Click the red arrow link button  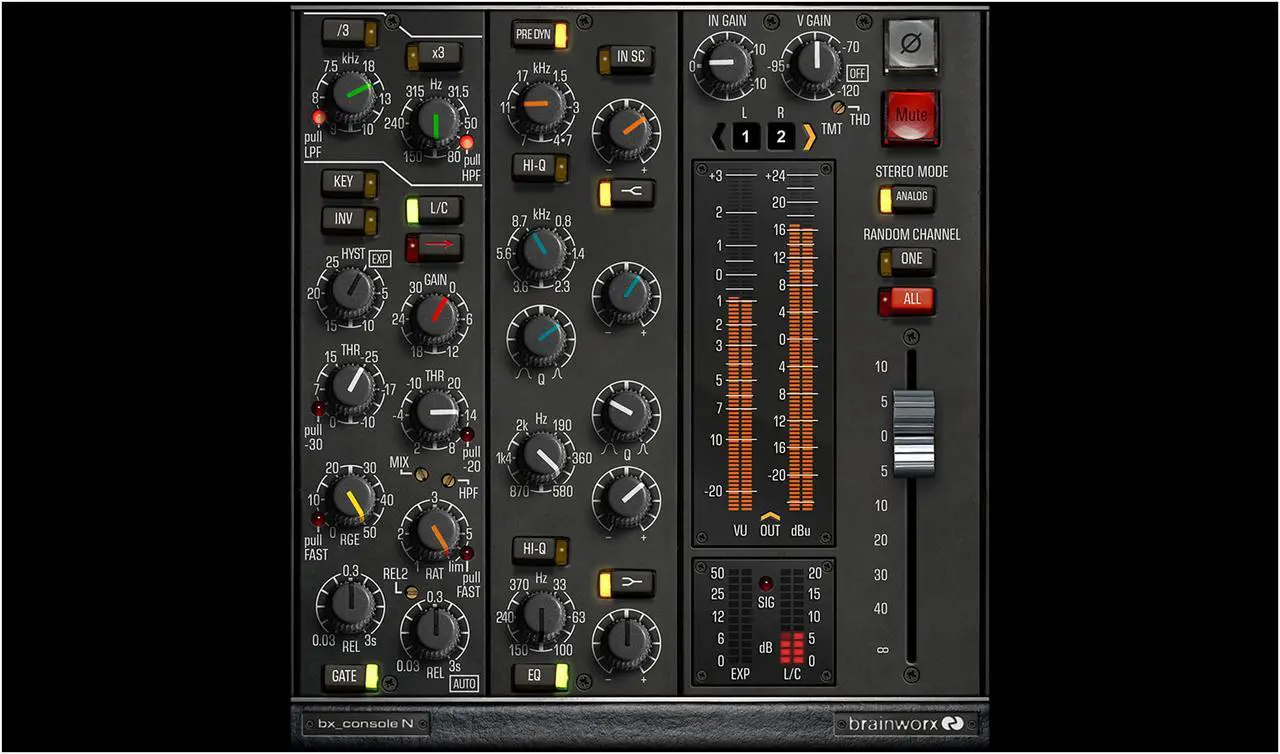pos(433,247)
